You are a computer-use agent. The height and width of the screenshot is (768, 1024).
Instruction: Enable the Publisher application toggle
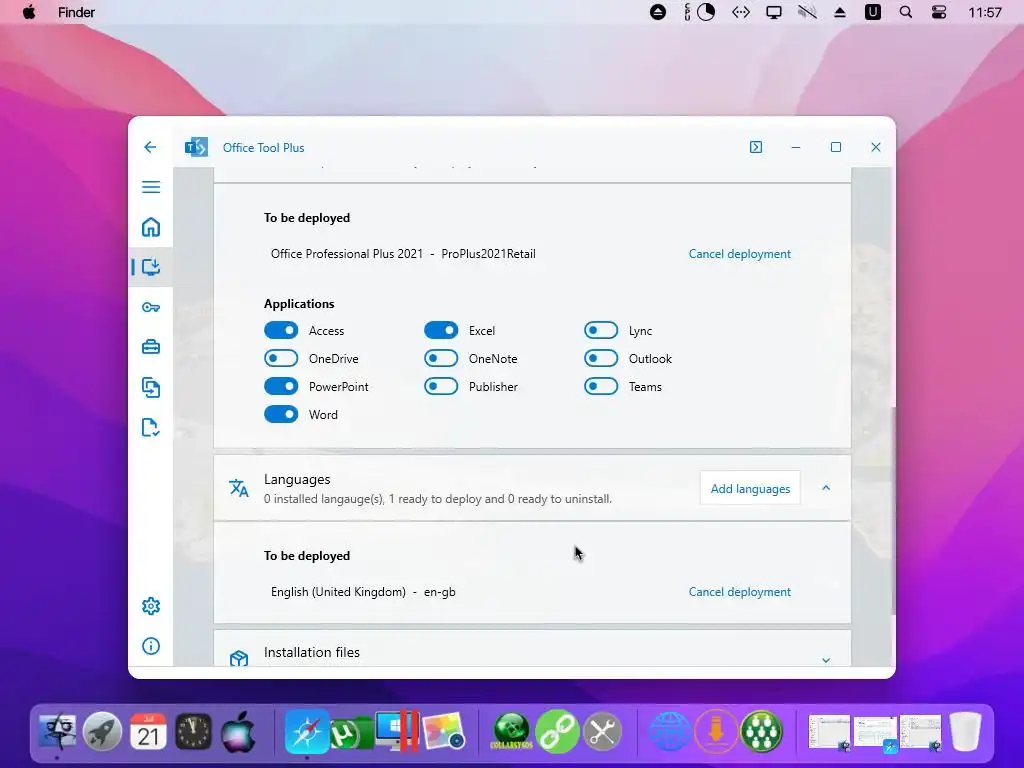(441, 387)
